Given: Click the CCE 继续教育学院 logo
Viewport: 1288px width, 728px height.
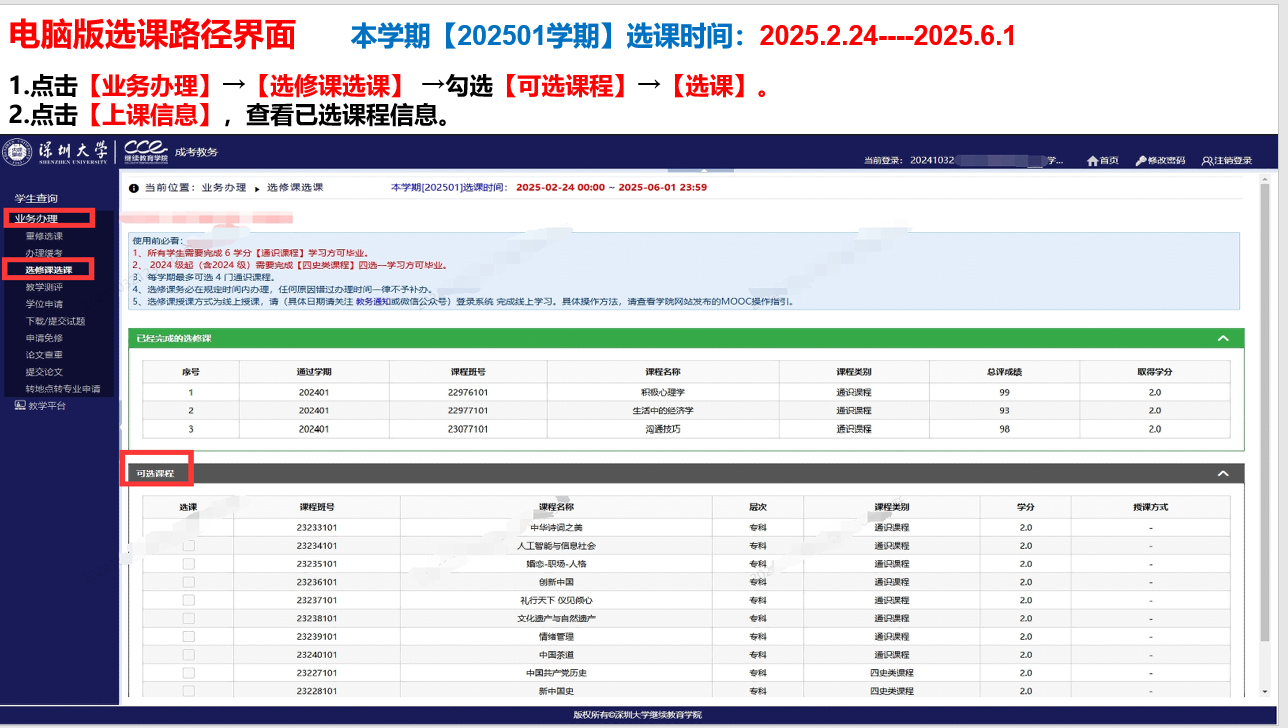Looking at the screenshot, I should [146, 151].
